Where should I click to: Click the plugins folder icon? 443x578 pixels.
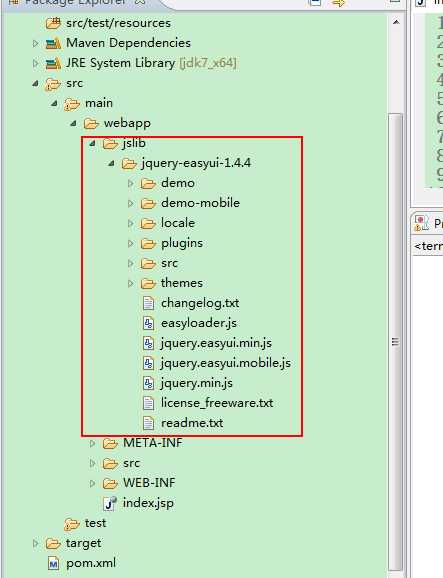(x=148, y=243)
